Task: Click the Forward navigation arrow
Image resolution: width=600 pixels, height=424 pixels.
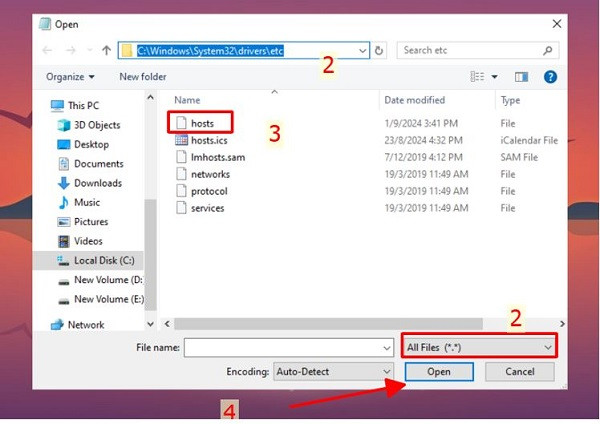Action: pyautogui.click(x=71, y=50)
